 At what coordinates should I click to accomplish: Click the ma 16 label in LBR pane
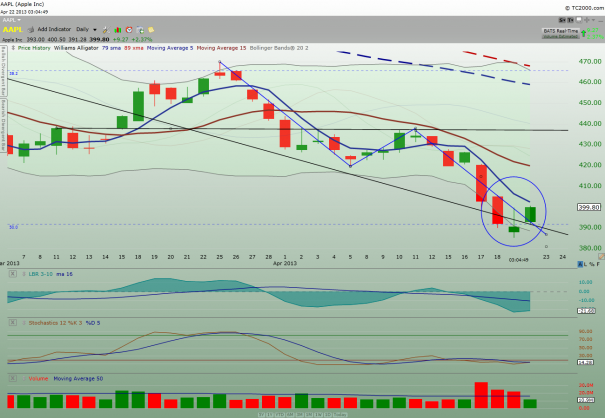pos(64,274)
